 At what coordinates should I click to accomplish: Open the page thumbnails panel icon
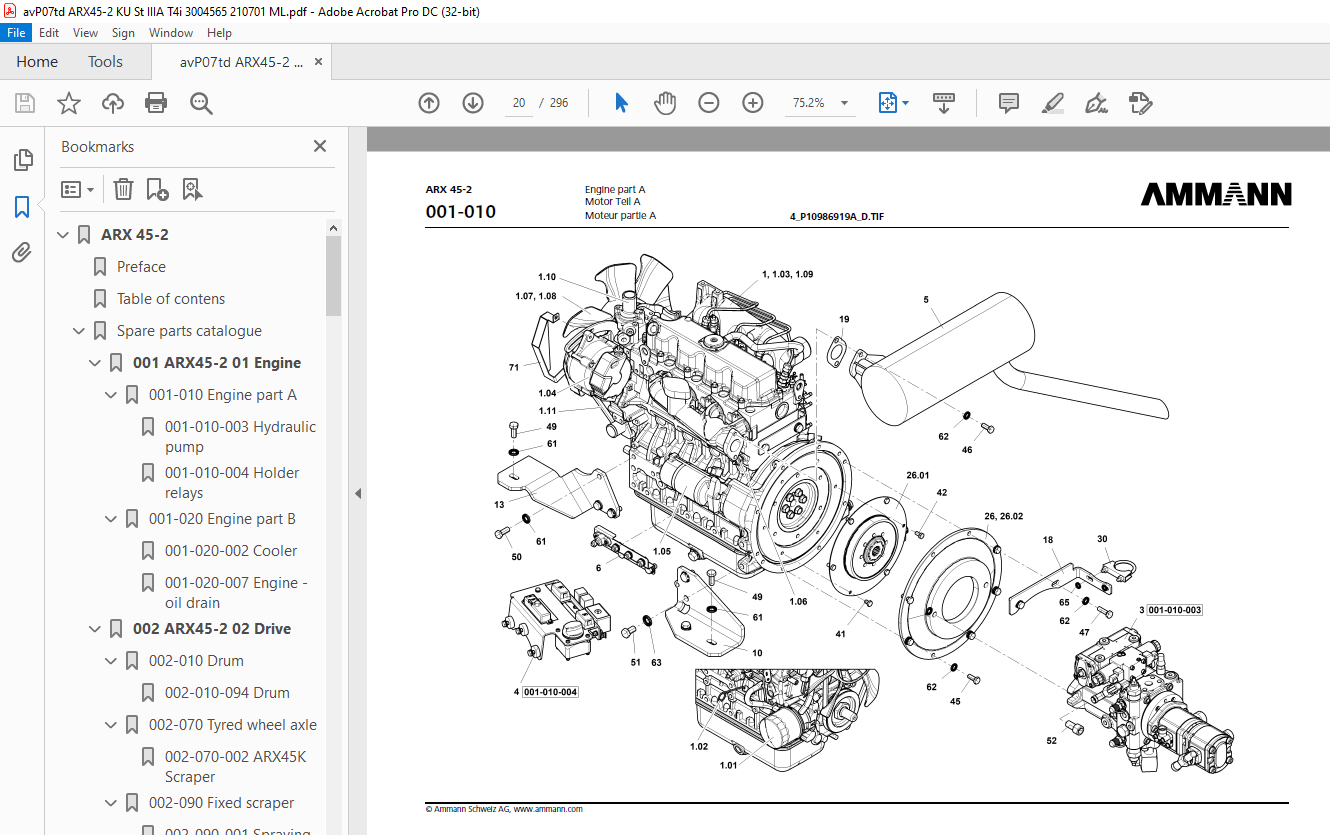click(x=22, y=160)
